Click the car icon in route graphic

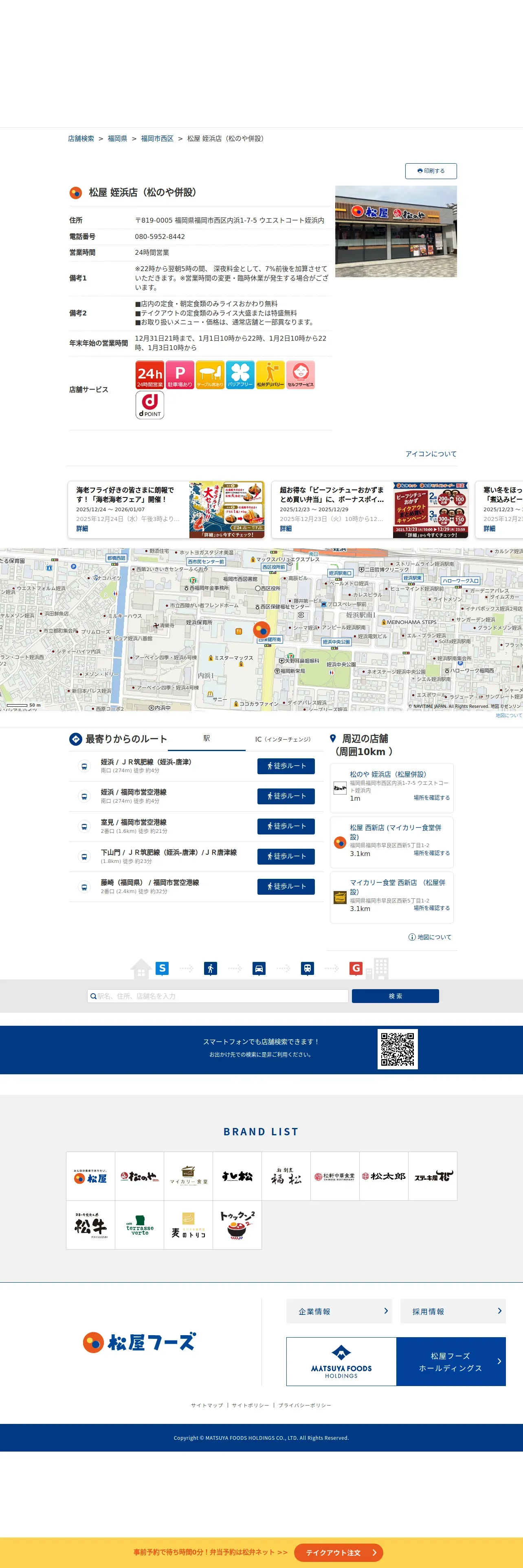point(259,968)
